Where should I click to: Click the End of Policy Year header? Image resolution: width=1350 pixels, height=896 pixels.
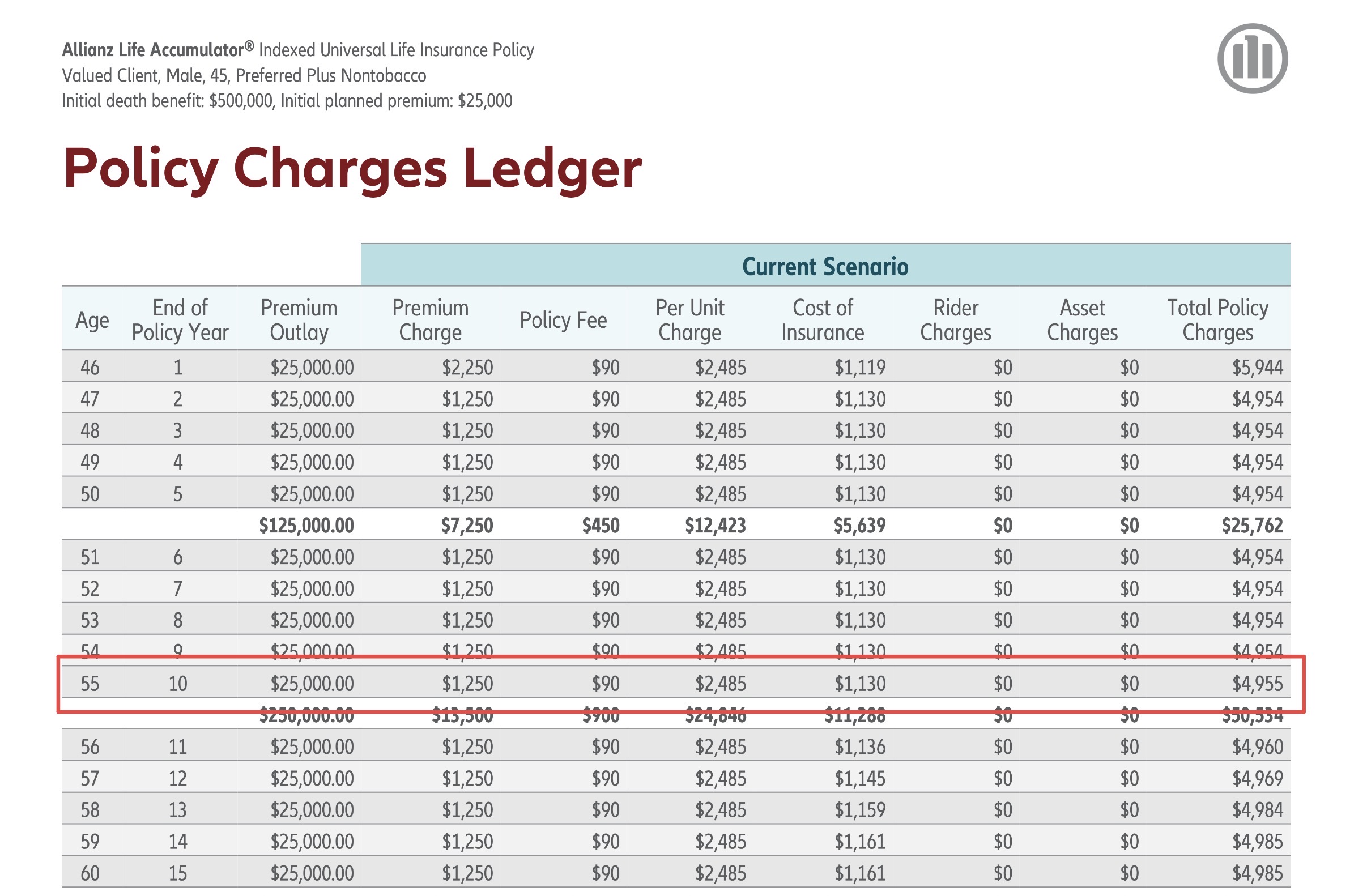180,320
